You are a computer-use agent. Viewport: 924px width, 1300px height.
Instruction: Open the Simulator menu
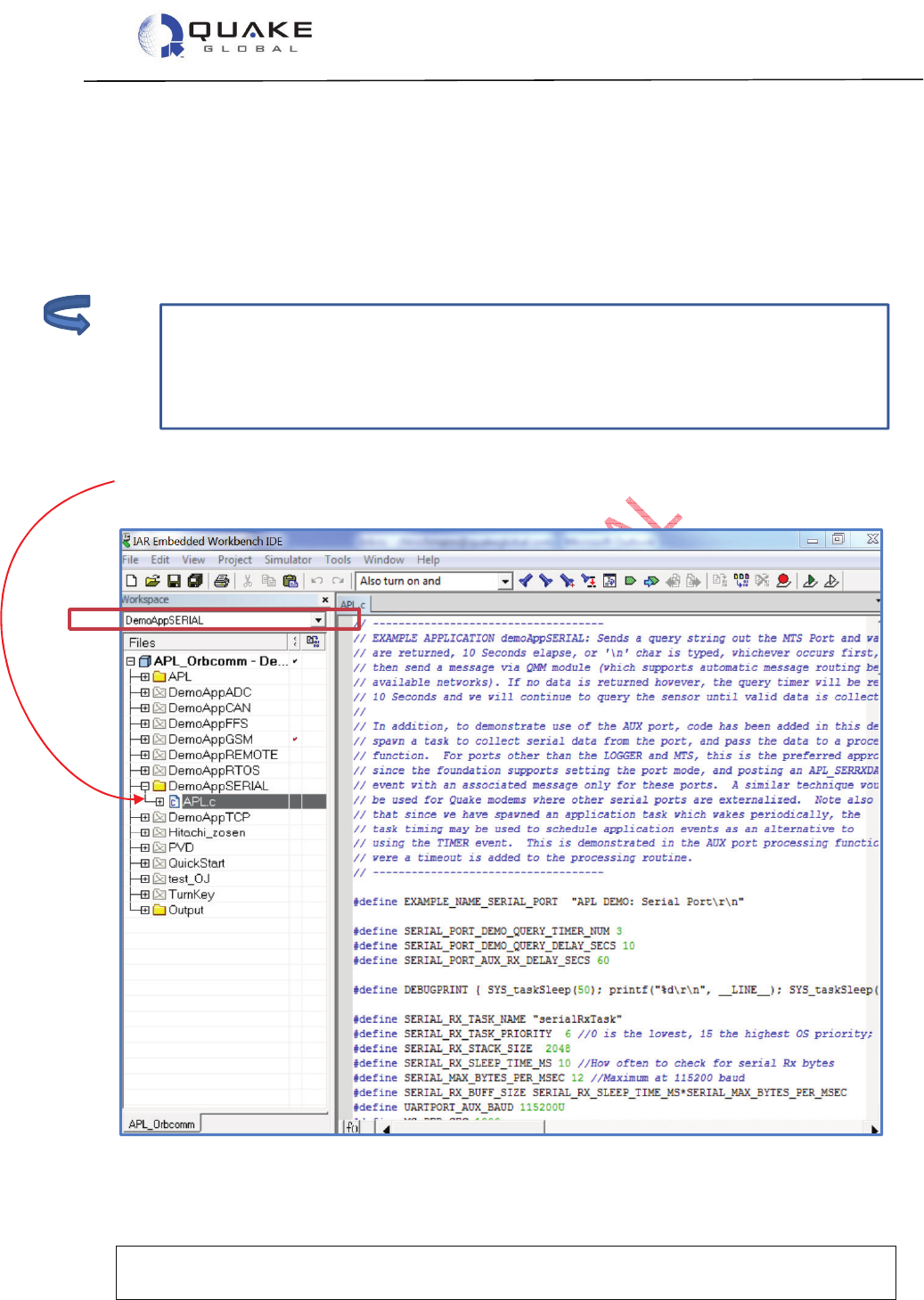click(x=288, y=560)
